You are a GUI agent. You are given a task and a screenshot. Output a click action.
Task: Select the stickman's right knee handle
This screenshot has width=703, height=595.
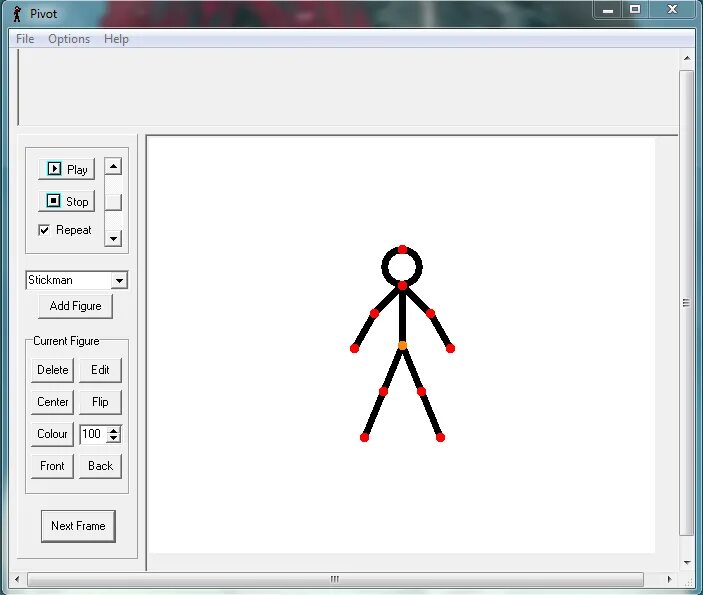(x=421, y=392)
